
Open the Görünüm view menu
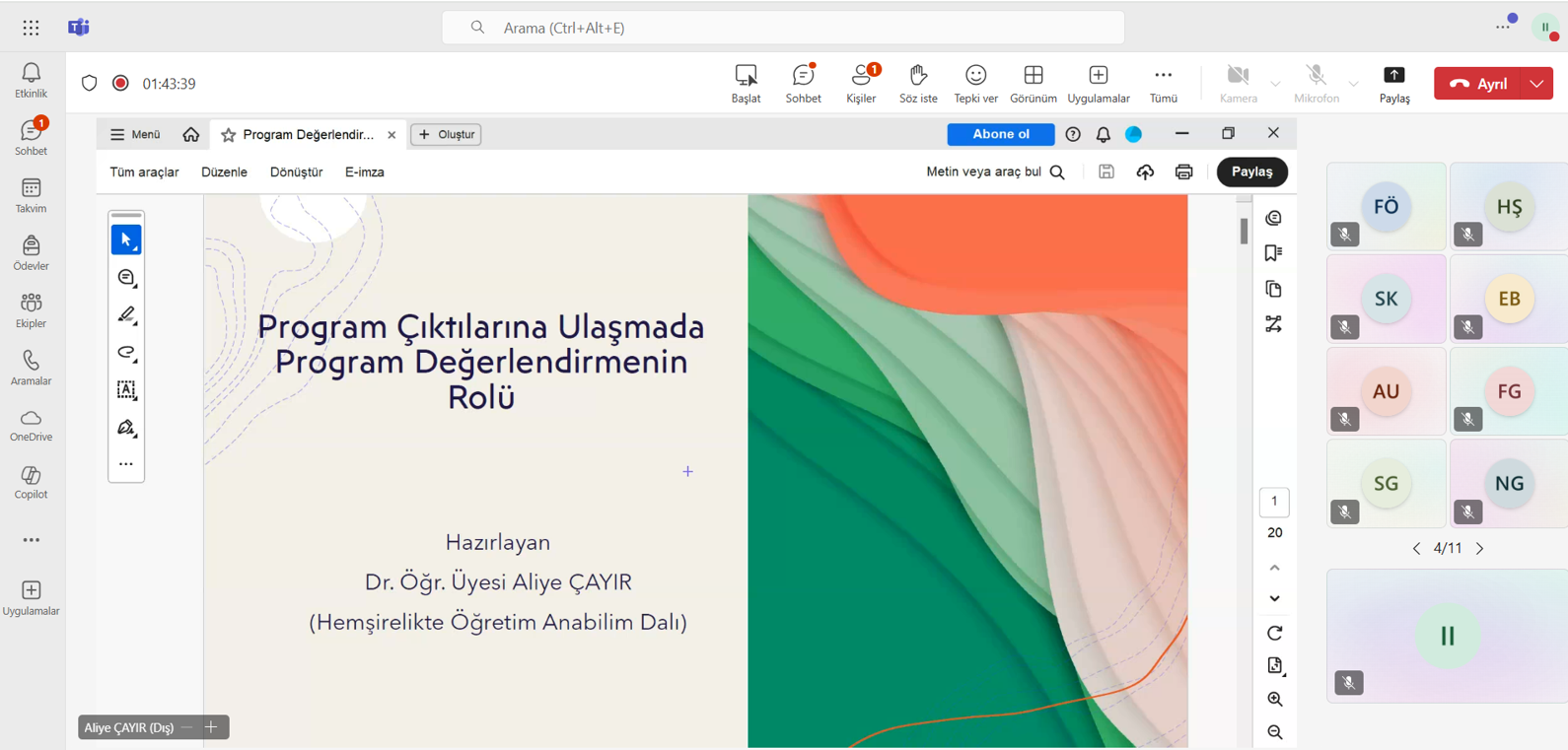[x=1033, y=83]
